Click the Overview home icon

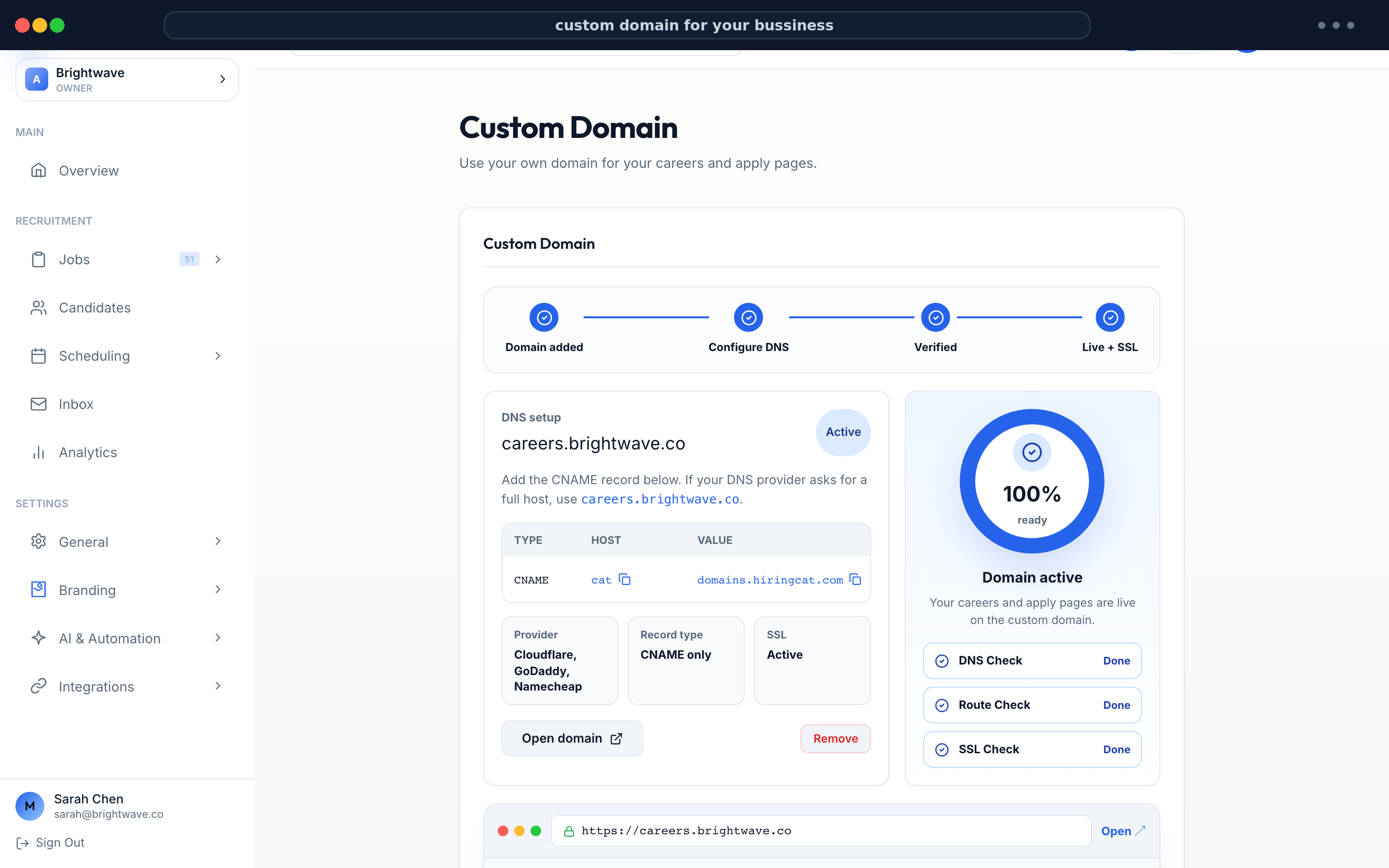coord(39,171)
